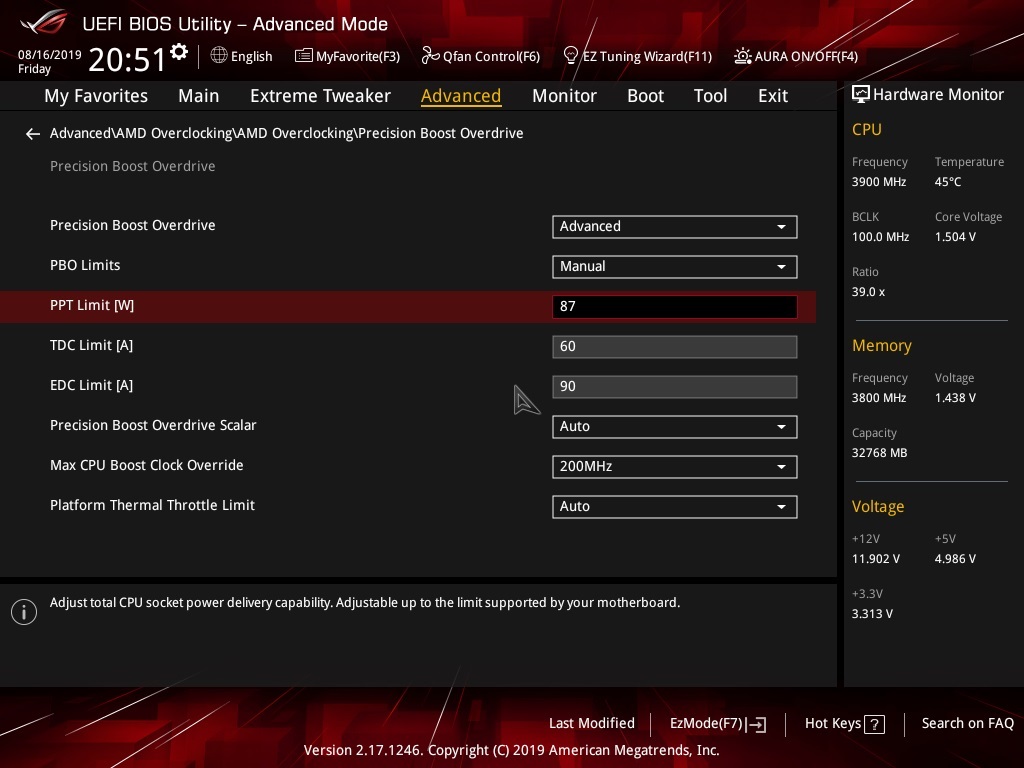Click Search on FAQ link
Screen dimensions: 1024x768
967,723
